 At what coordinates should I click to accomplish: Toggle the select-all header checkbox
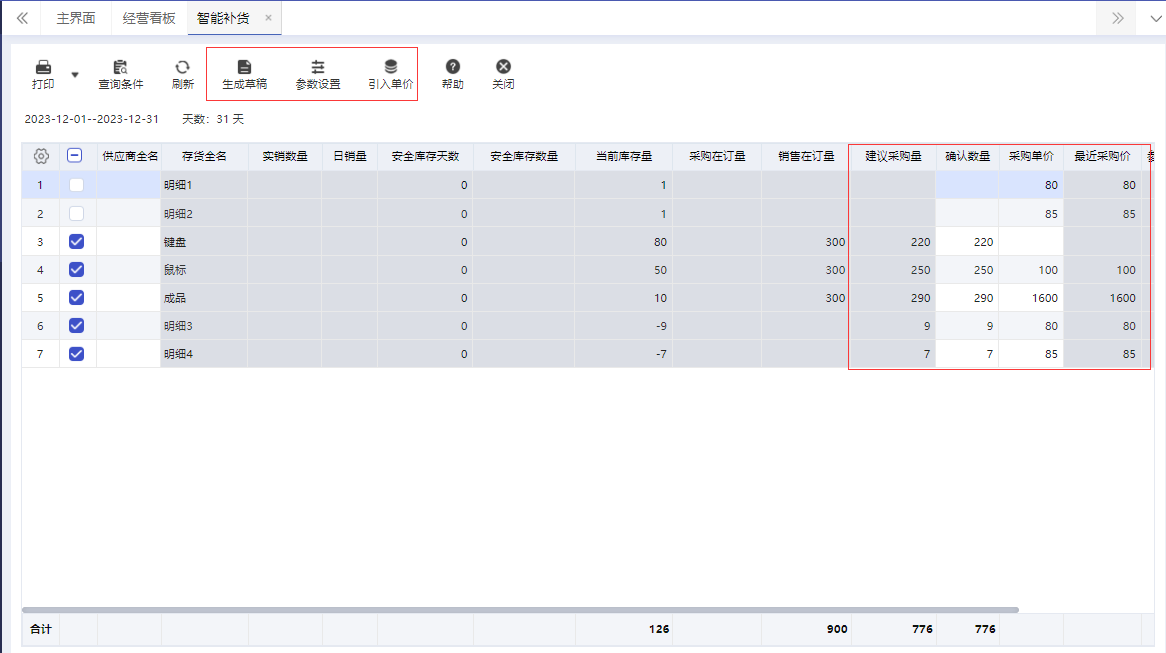[74, 155]
